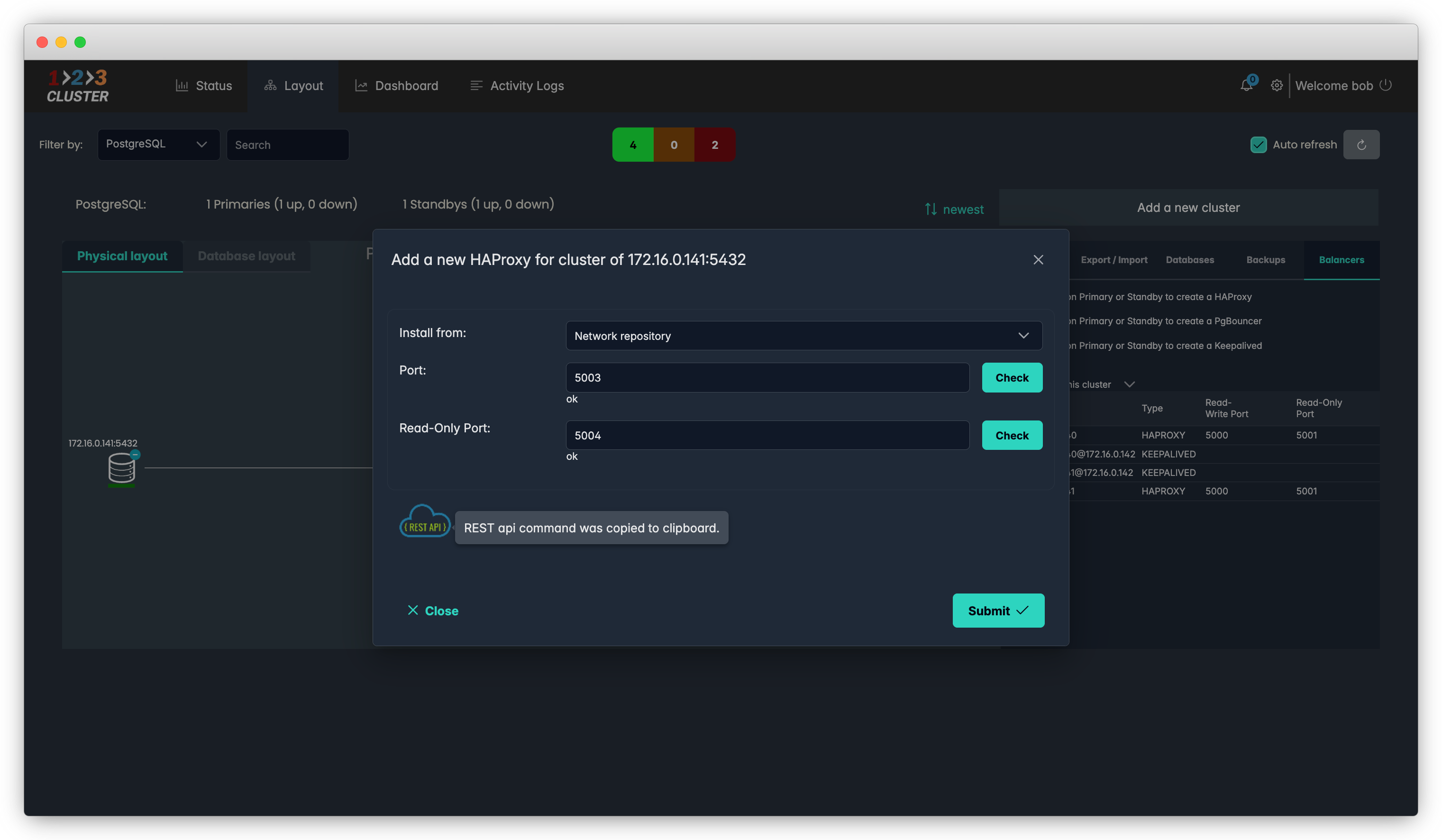The height and width of the screenshot is (840, 1442).
Task: Open settings via the gear icon
Action: coord(1276,86)
